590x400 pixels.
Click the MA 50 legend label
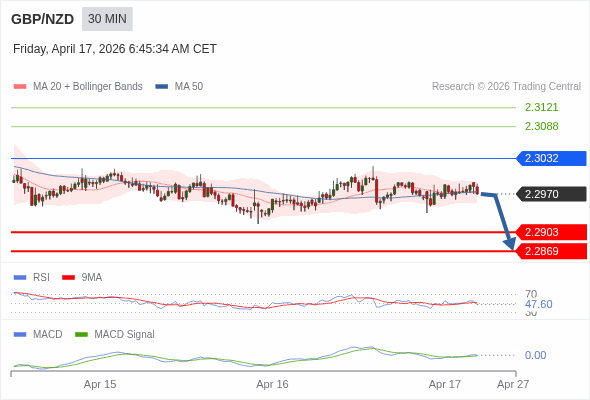(189, 87)
